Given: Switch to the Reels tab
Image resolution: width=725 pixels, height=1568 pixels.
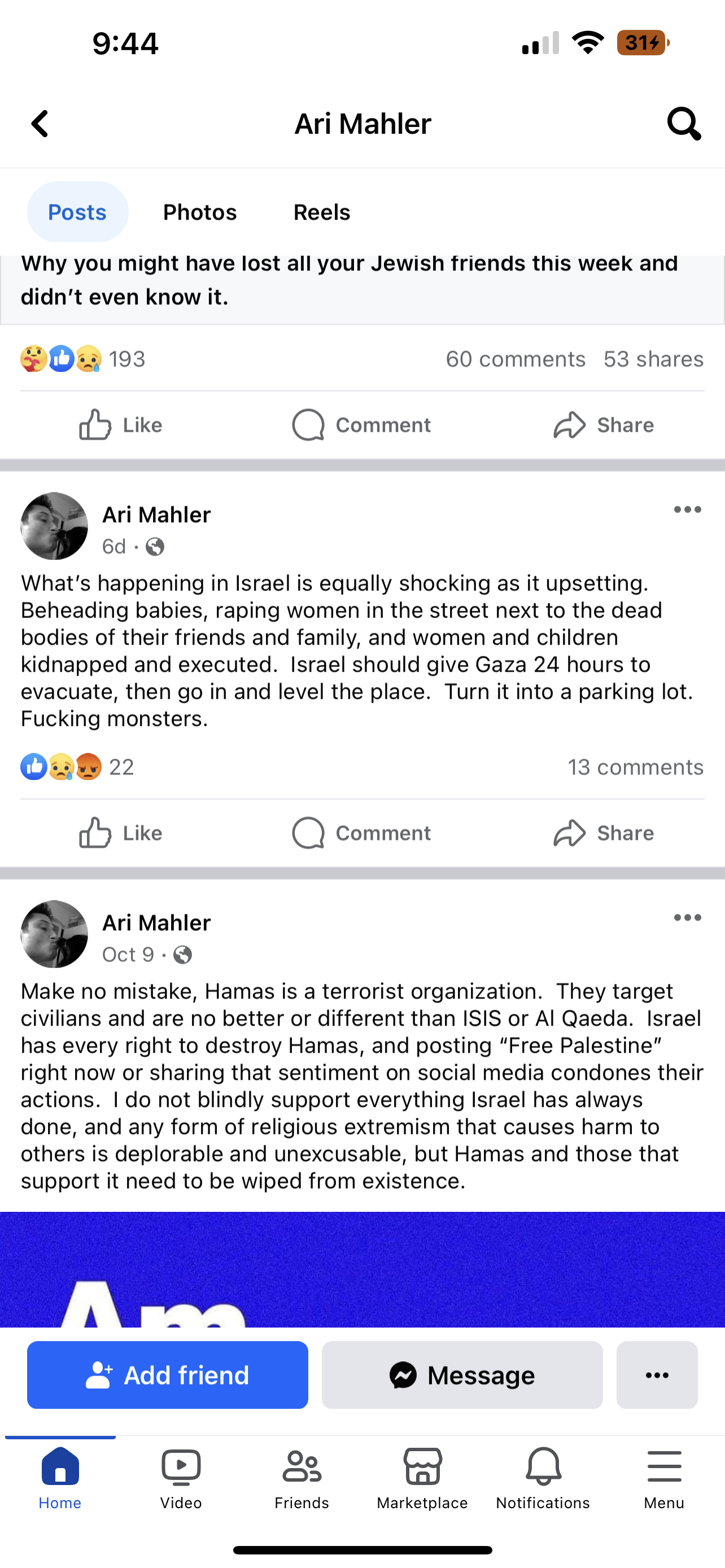Looking at the screenshot, I should [321, 212].
